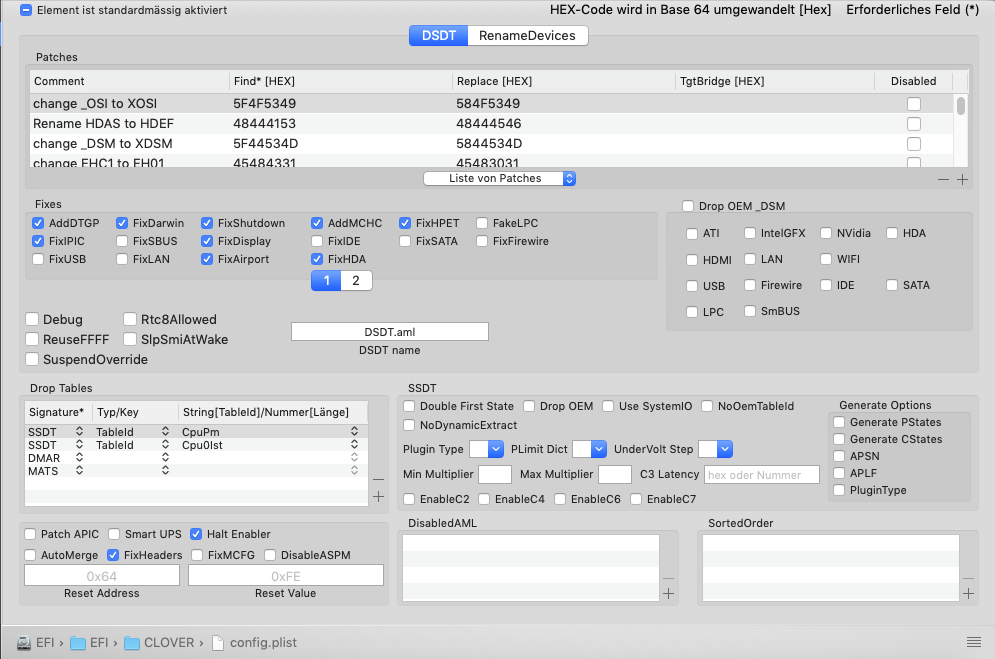Switch to the RenameDevices tab
The height and width of the screenshot is (659, 995).
coord(527,36)
